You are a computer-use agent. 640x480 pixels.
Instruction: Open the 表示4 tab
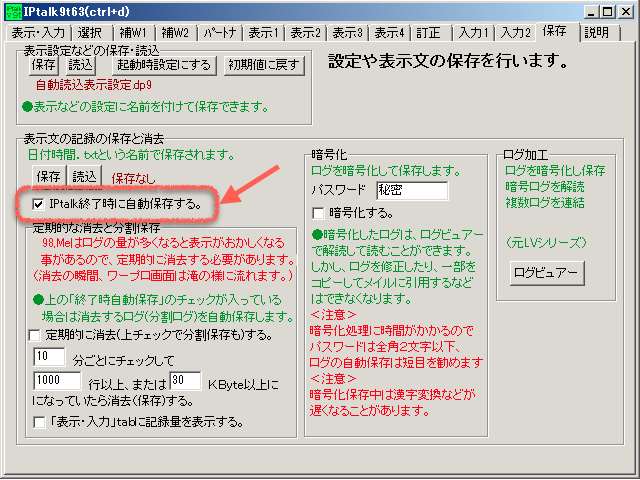pos(389,33)
